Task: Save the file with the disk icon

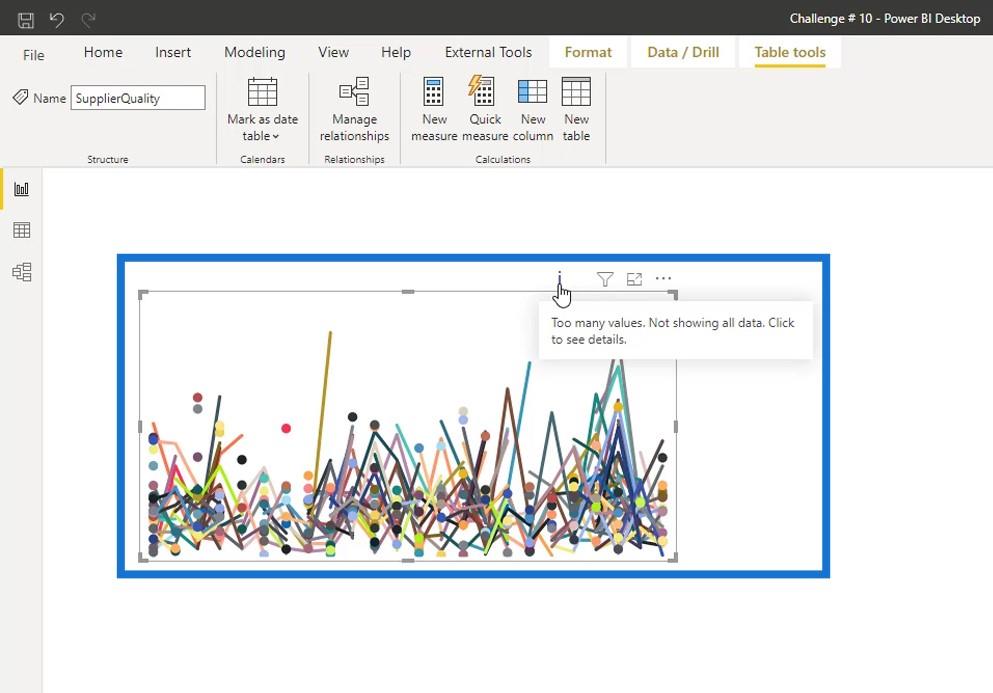Action: pyautogui.click(x=26, y=20)
